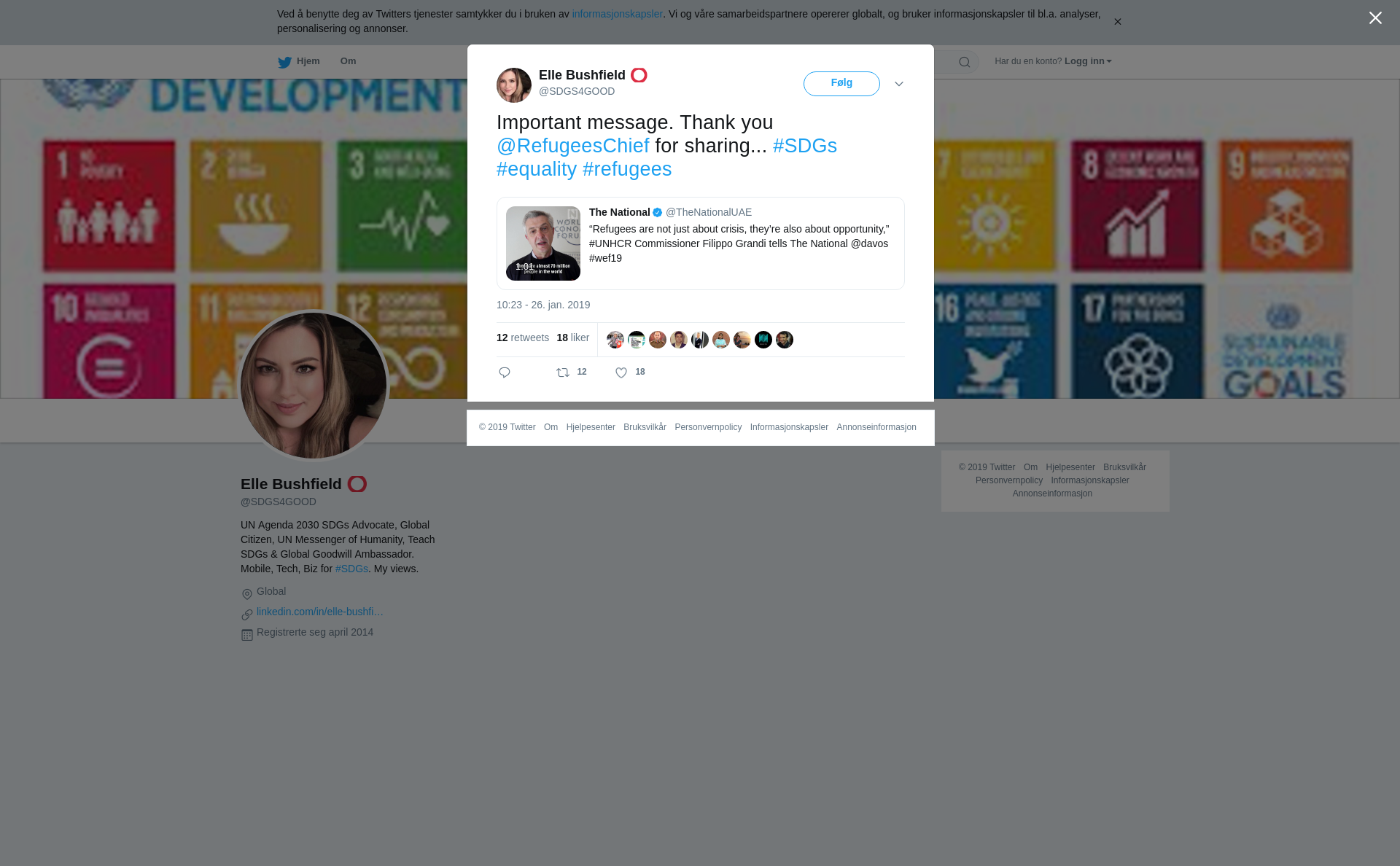This screenshot has height=866, width=1400.
Task: View the 12 retweets list
Action: tap(523, 338)
